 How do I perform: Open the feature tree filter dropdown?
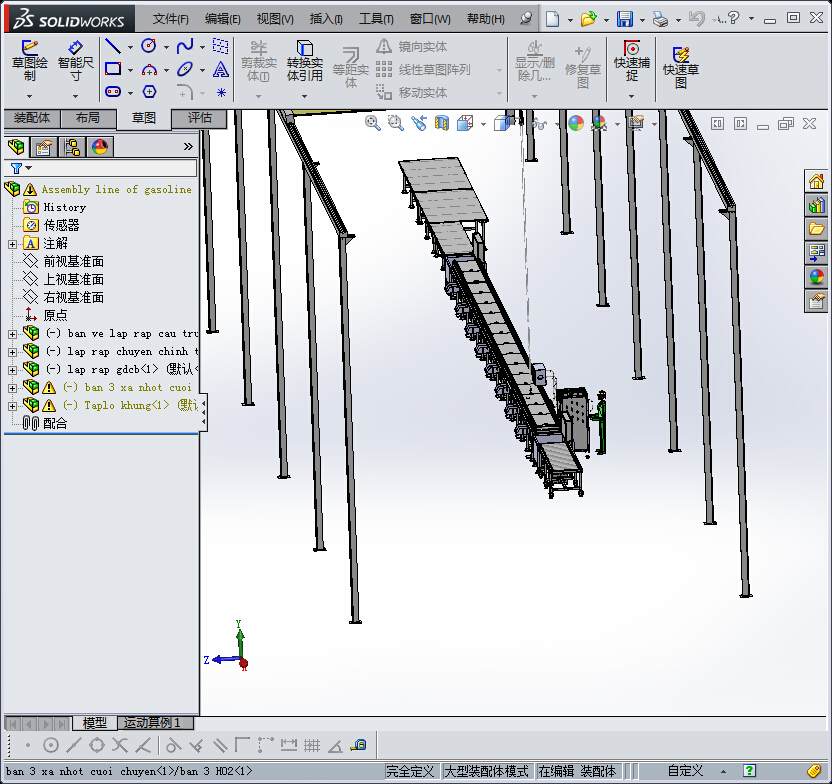(x=29, y=168)
